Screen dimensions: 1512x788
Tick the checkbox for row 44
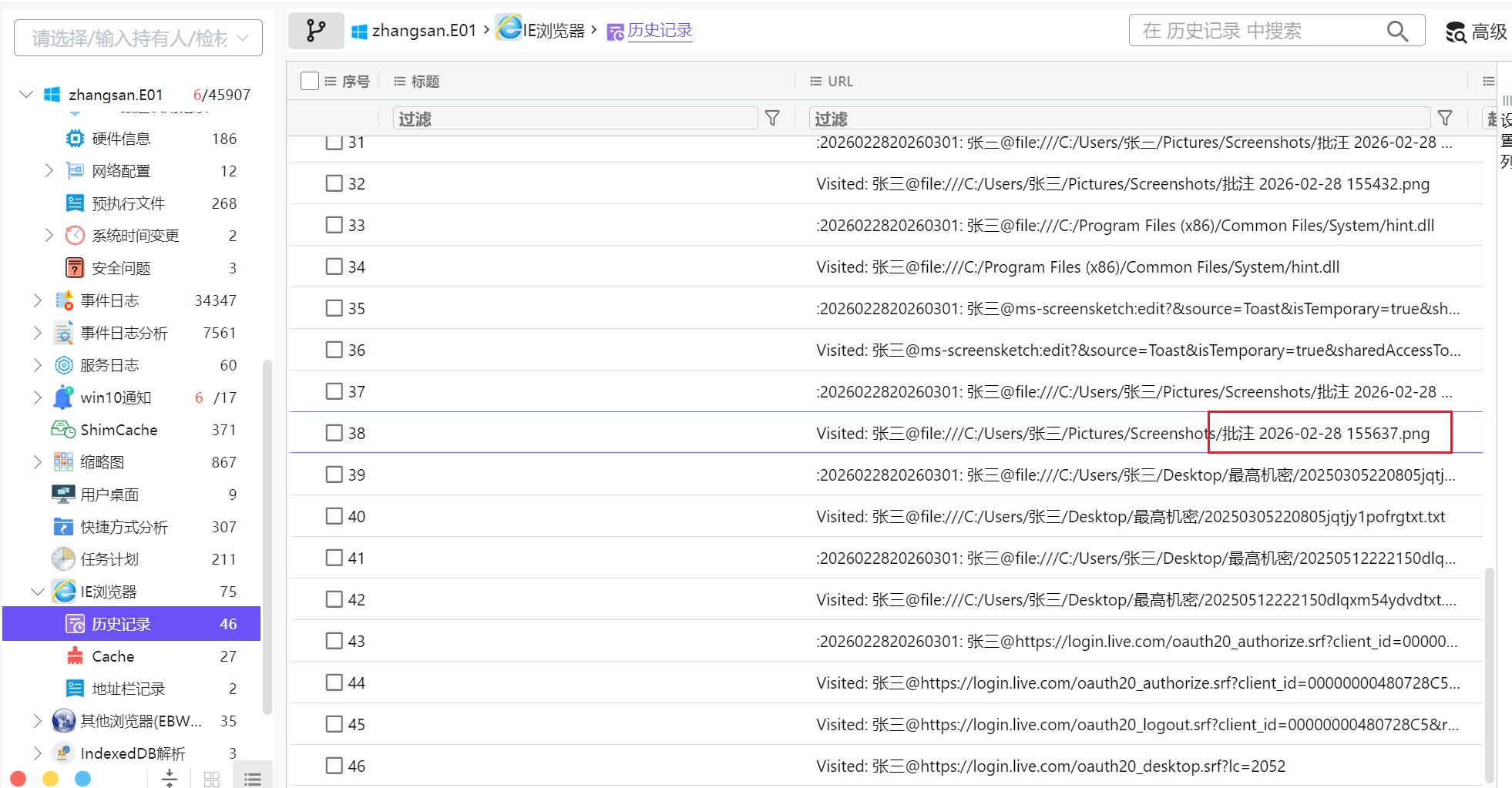tap(334, 682)
